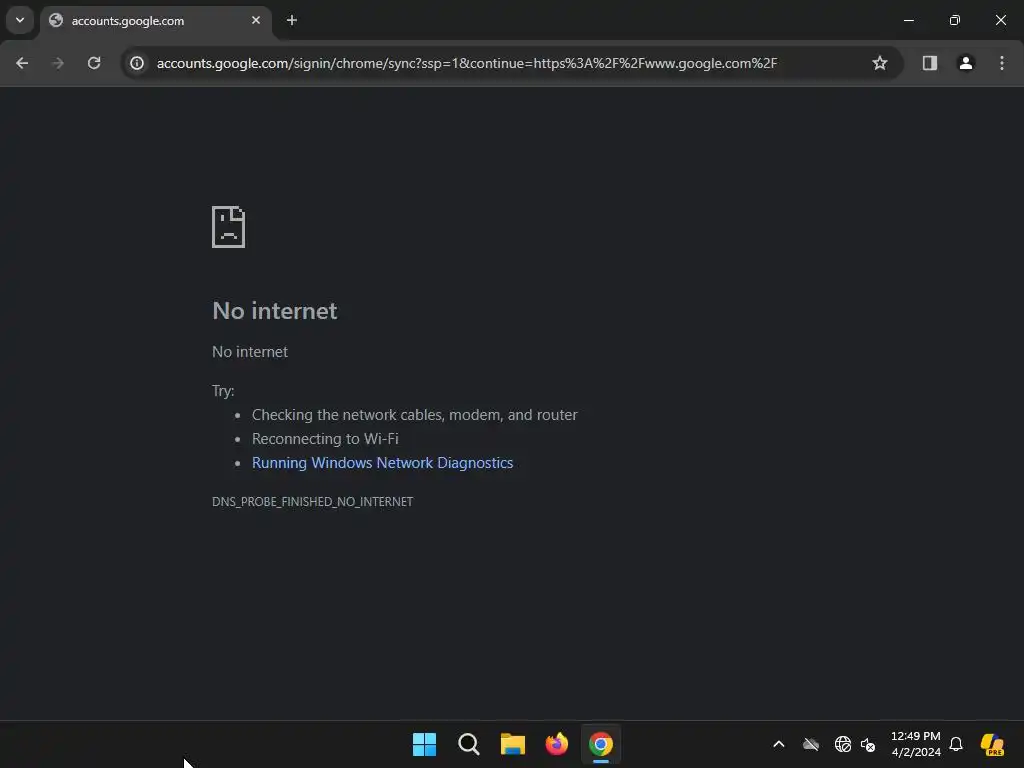Screen dimensions: 1024x768
Task: Open File Explorer from the taskbar
Action: pos(513,744)
